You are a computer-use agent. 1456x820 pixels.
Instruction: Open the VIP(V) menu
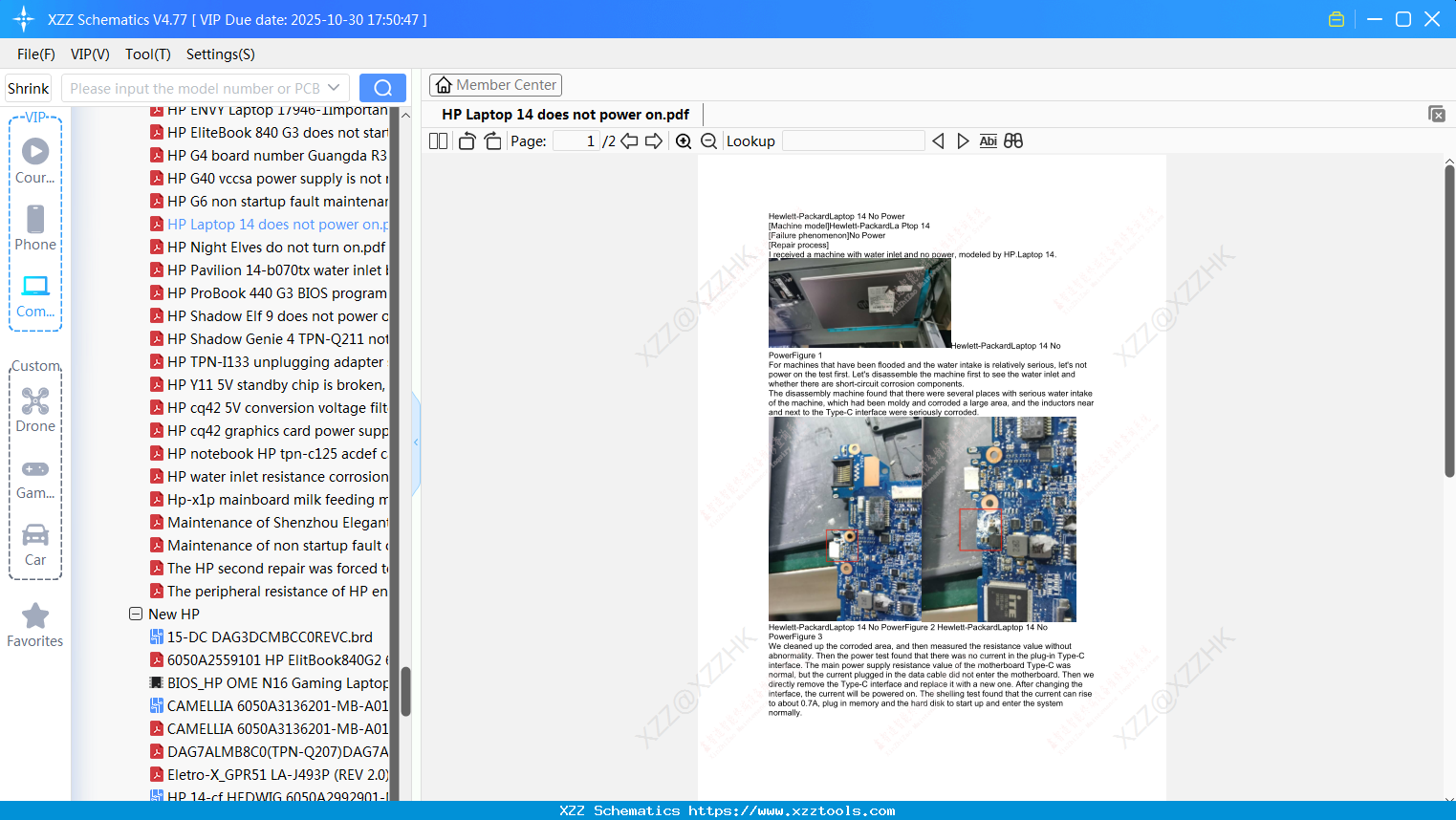[x=90, y=54]
